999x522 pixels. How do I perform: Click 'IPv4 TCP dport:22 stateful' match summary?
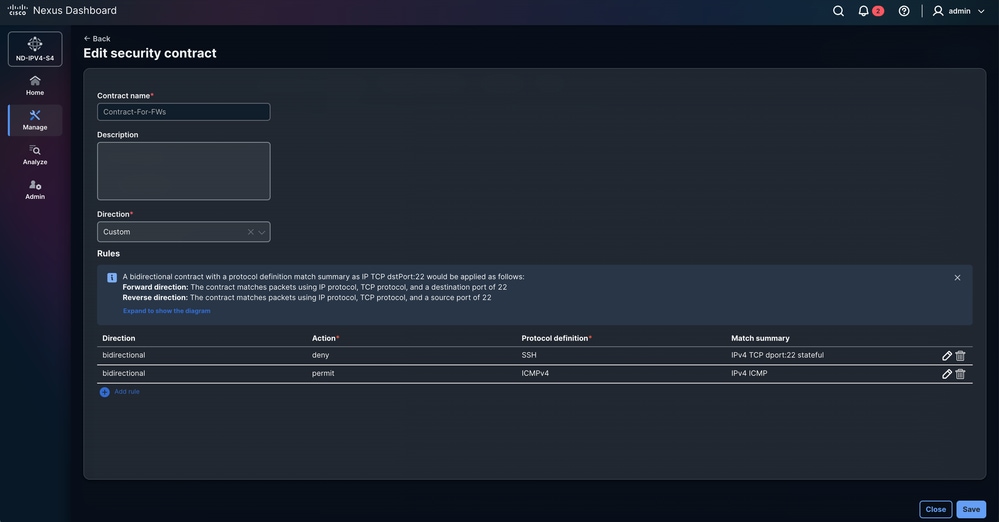click(x=777, y=355)
